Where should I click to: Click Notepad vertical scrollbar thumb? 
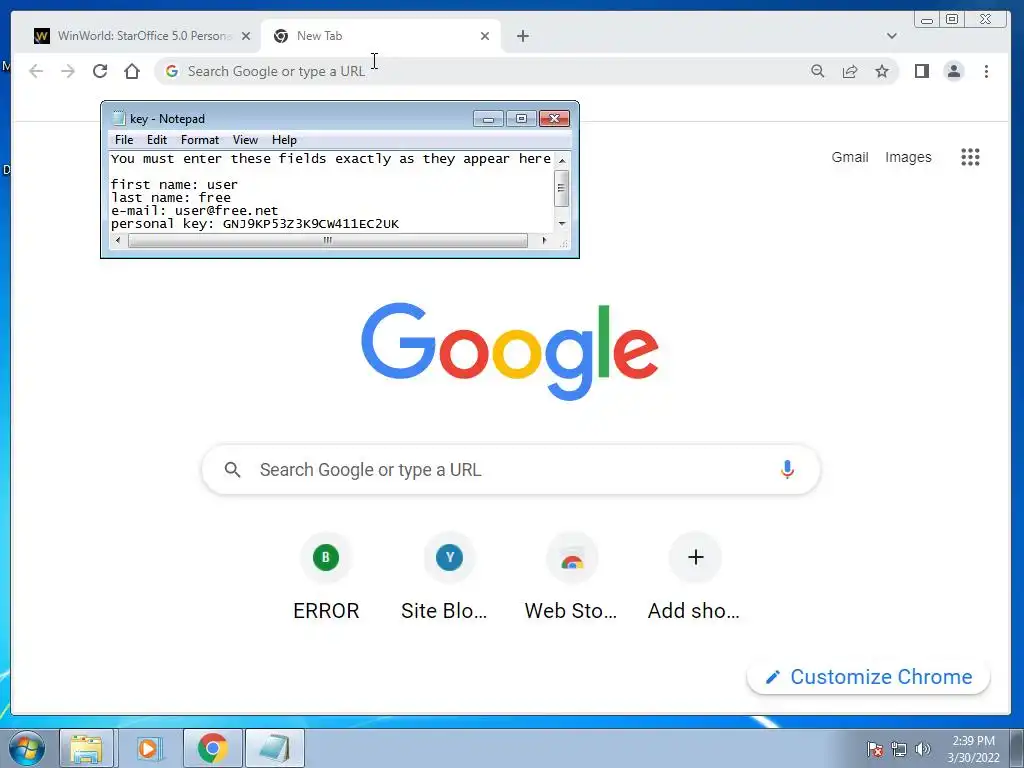pyautogui.click(x=562, y=188)
